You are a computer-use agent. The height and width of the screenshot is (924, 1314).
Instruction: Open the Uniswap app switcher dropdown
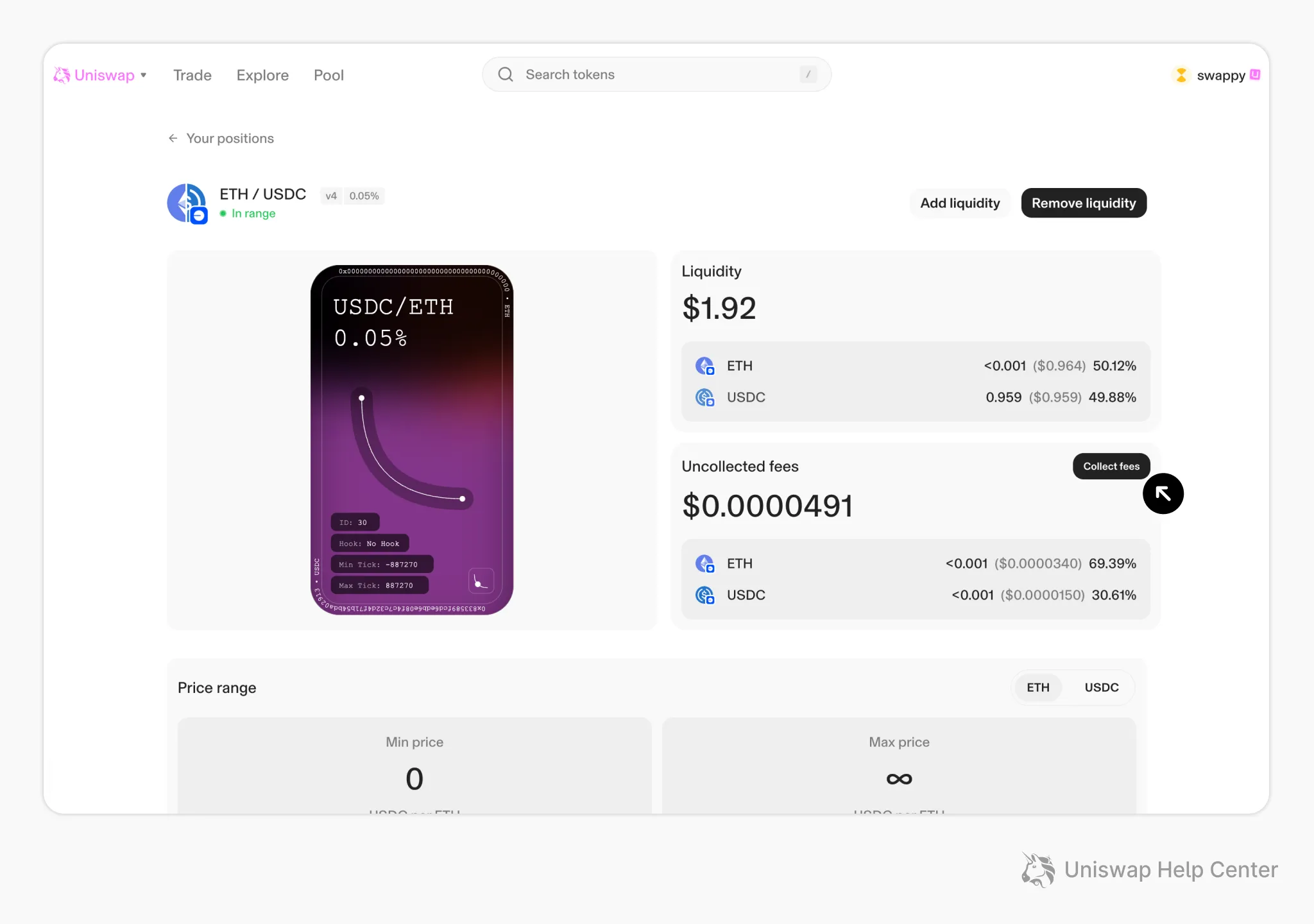coord(144,75)
